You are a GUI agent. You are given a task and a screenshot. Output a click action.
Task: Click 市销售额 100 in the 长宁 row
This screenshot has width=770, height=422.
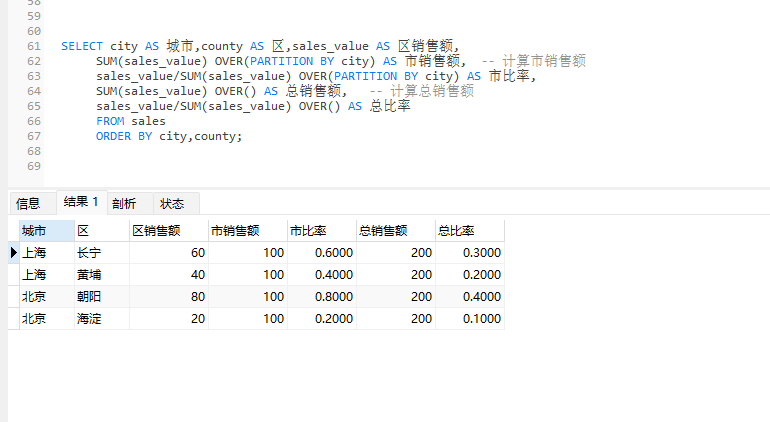[248, 253]
